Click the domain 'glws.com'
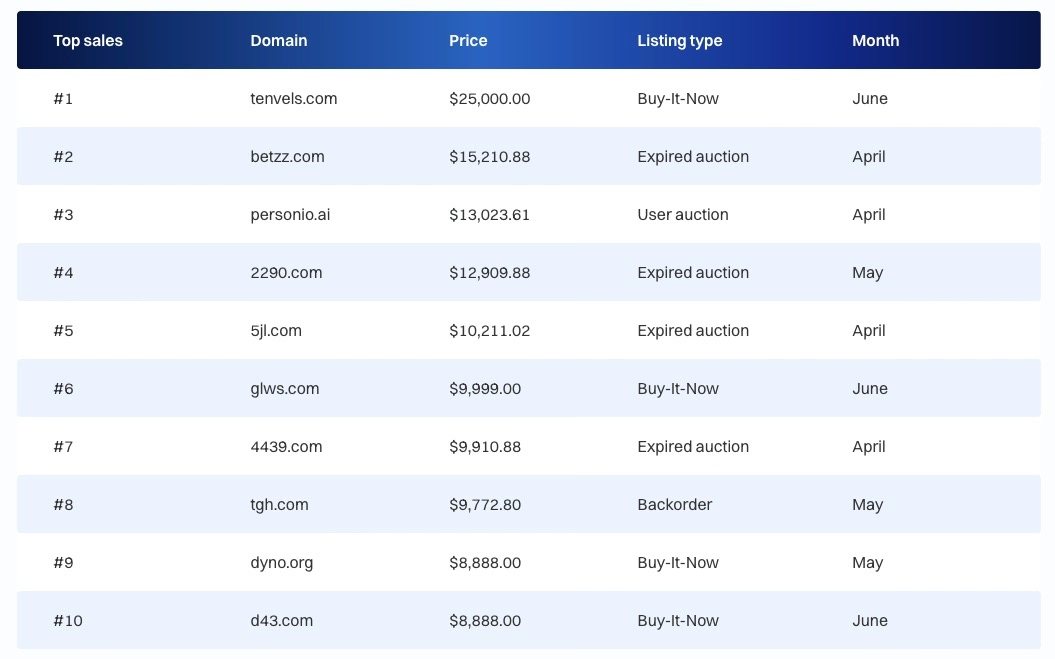1055x659 pixels. (x=285, y=389)
